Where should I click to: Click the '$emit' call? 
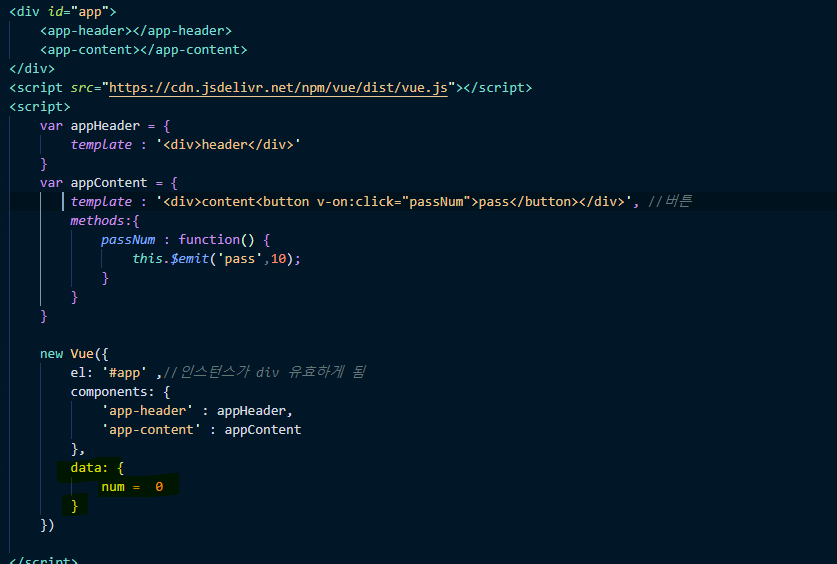coord(189,259)
